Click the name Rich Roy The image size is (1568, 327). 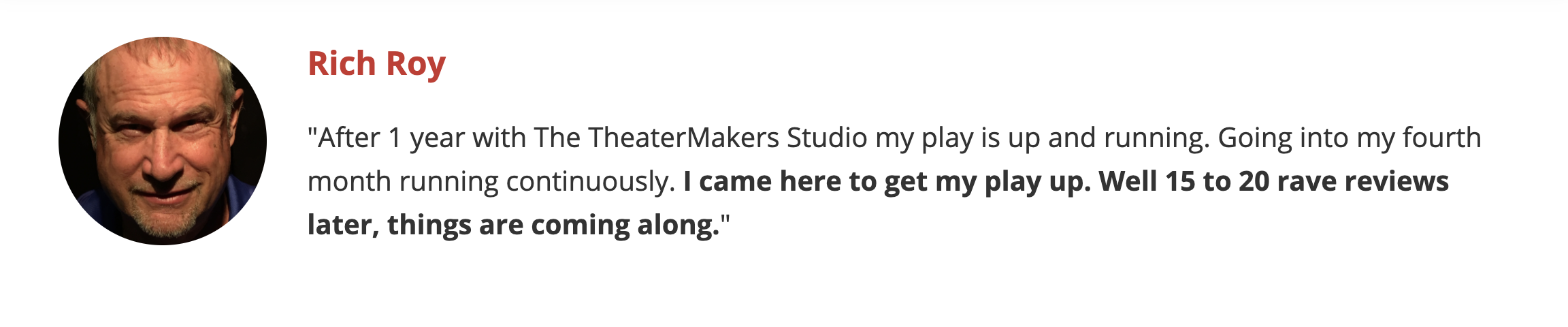coord(376,64)
